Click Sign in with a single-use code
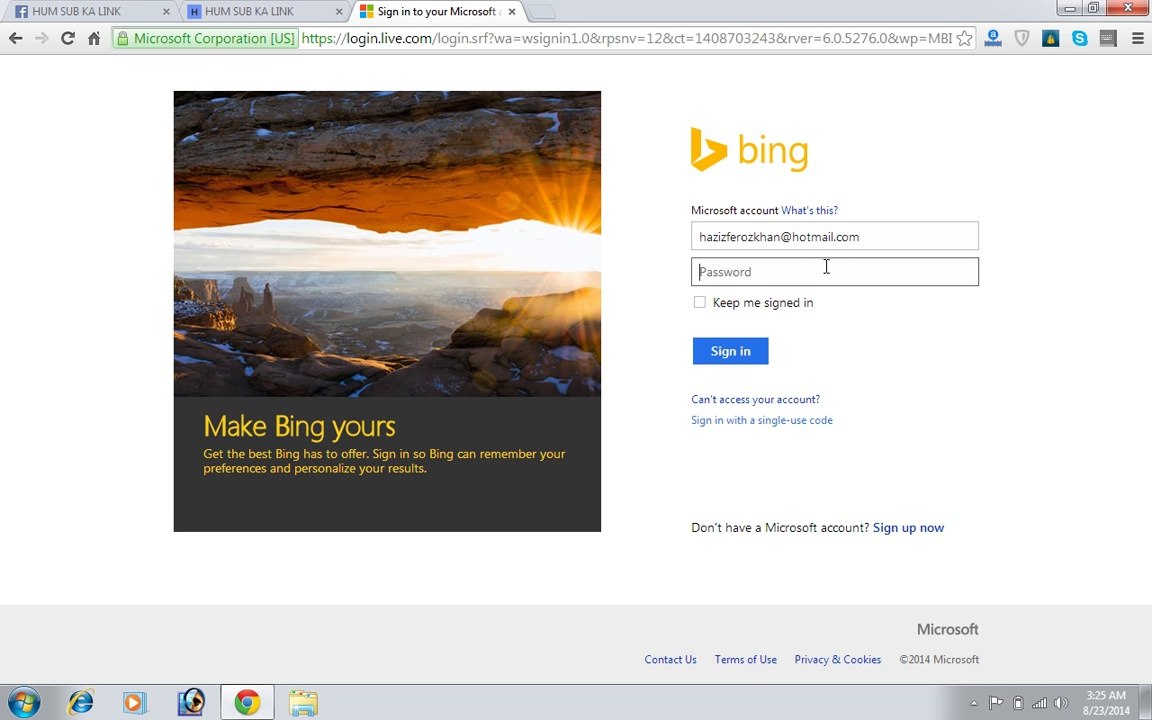 click(762, 420)
